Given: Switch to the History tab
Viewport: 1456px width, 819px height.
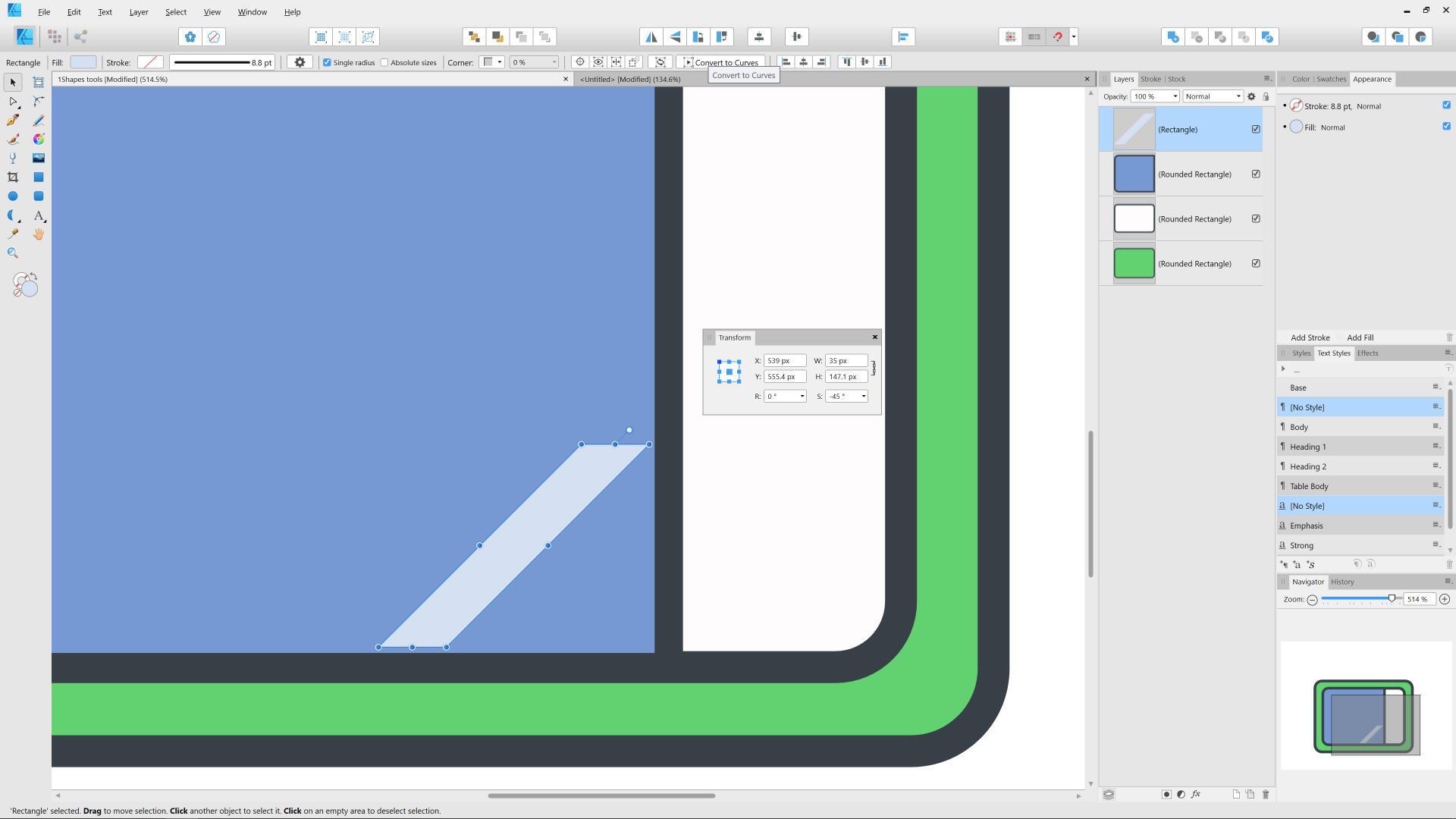Looking at the screenshot, I should coord(1341,581).
